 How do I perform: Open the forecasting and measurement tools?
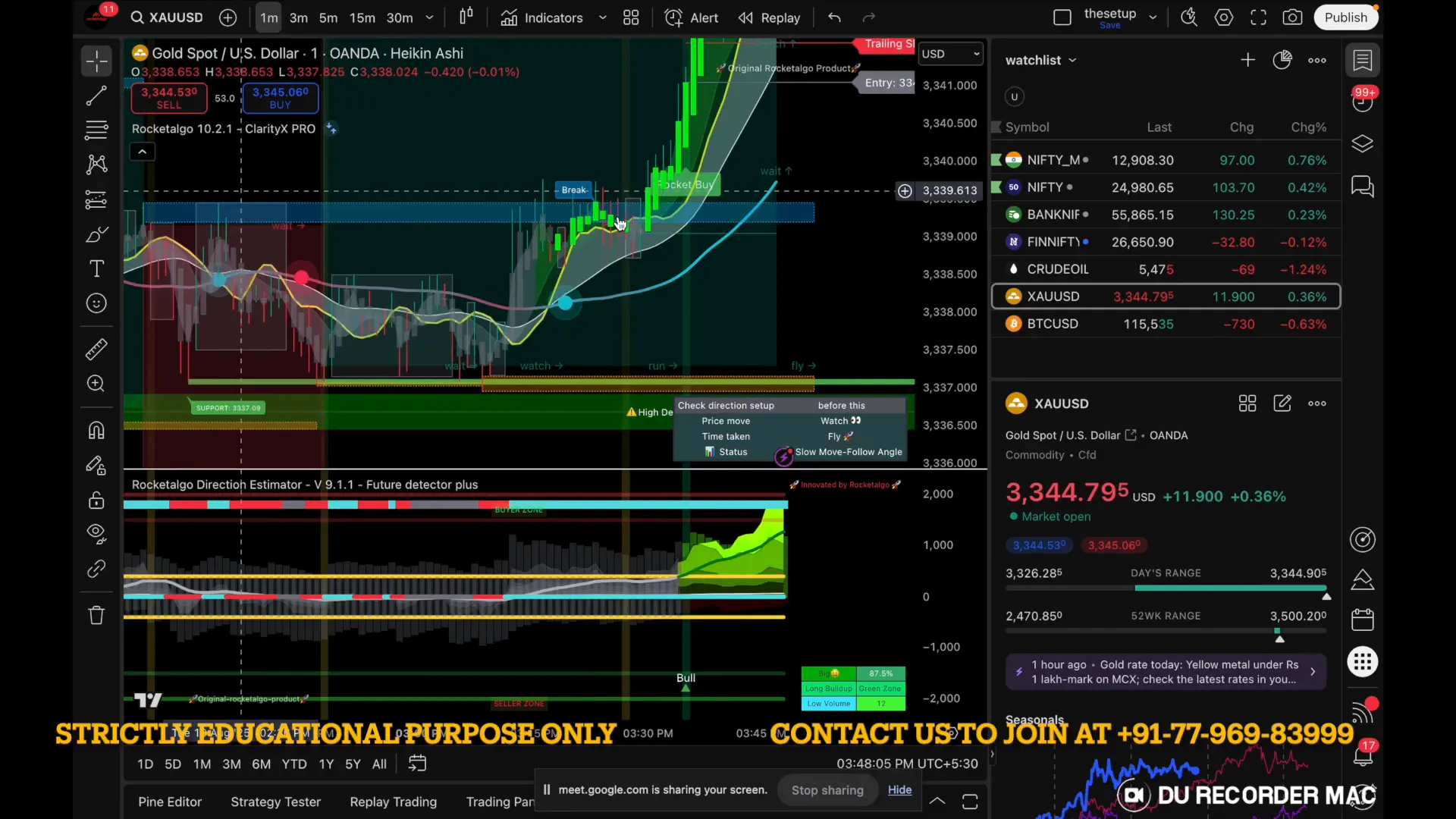(x=96, y=199)
